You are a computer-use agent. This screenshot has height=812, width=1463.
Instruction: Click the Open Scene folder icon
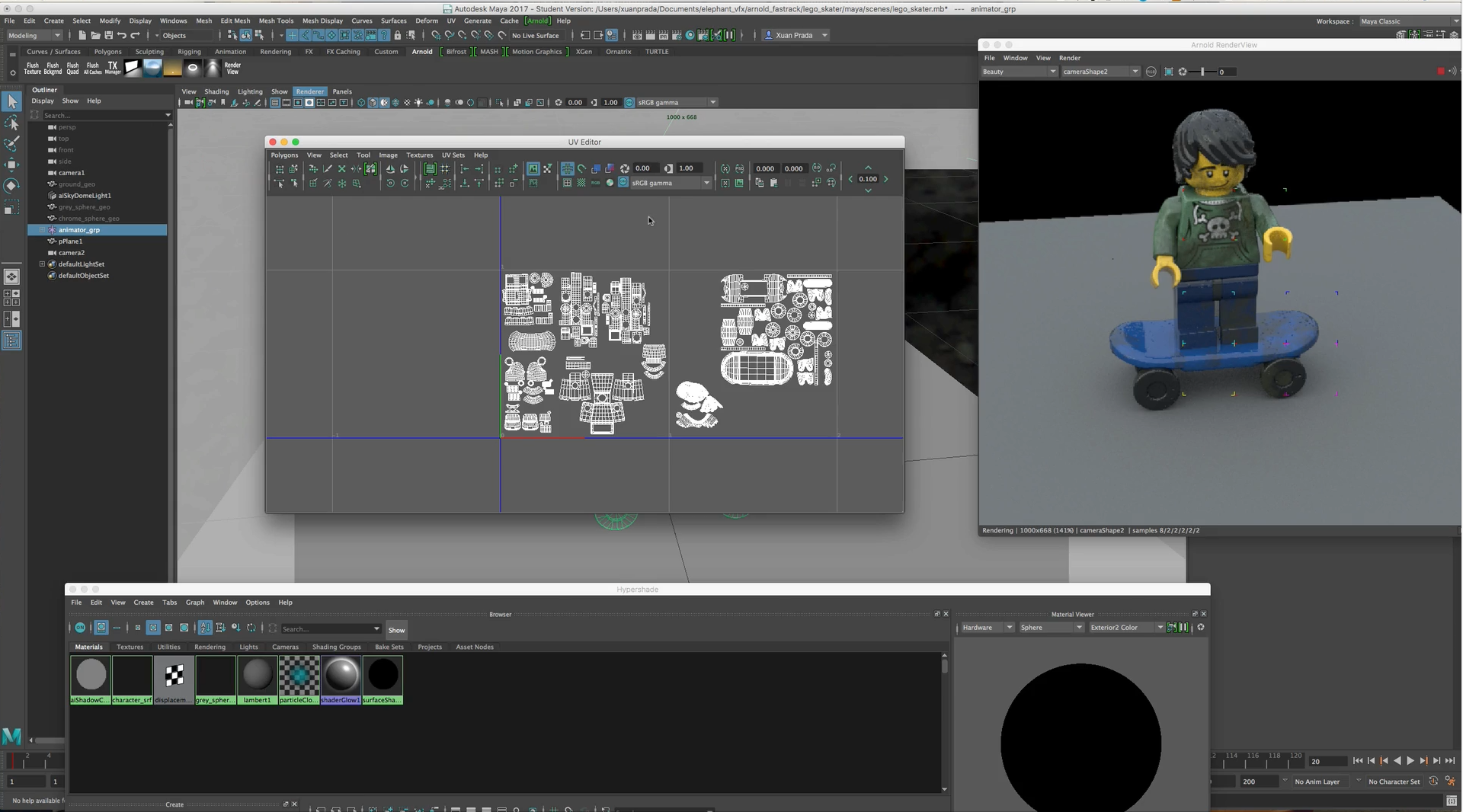pyautogui.click(x=95, y=35)
